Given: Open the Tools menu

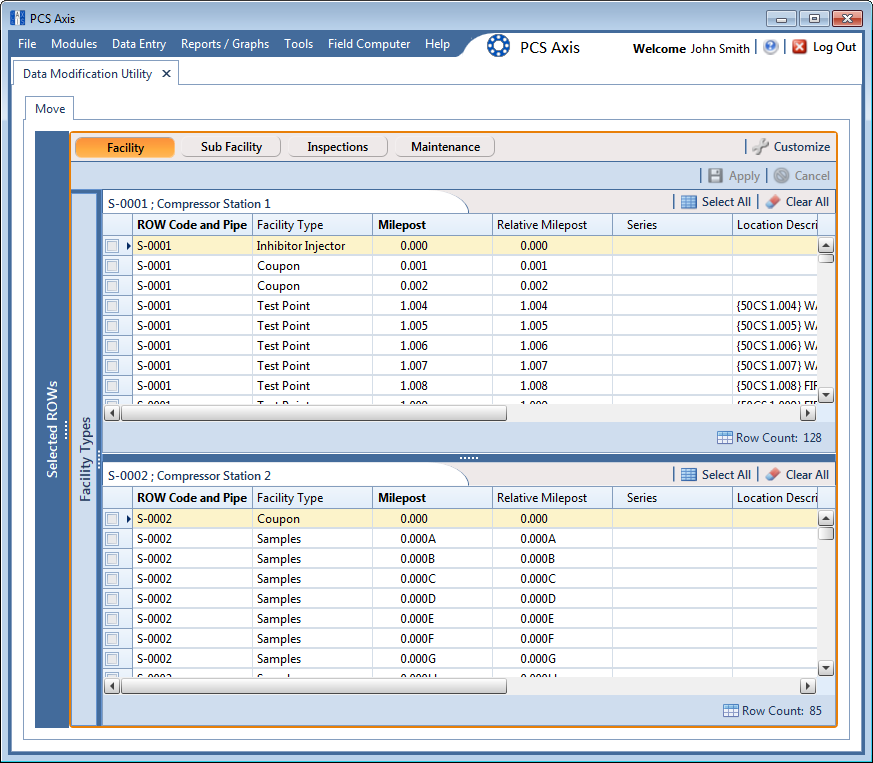Looking at the screenshot, I should [298, 43].
